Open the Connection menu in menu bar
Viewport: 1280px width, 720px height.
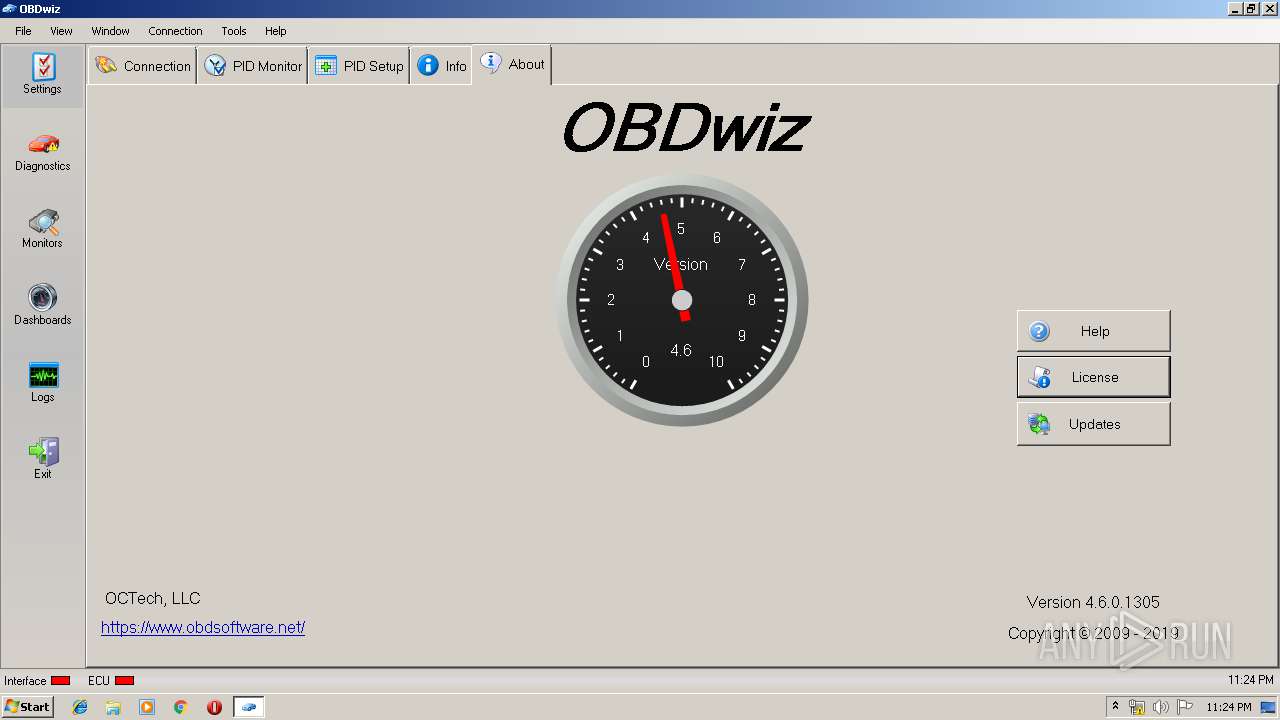tap(175, 31)
